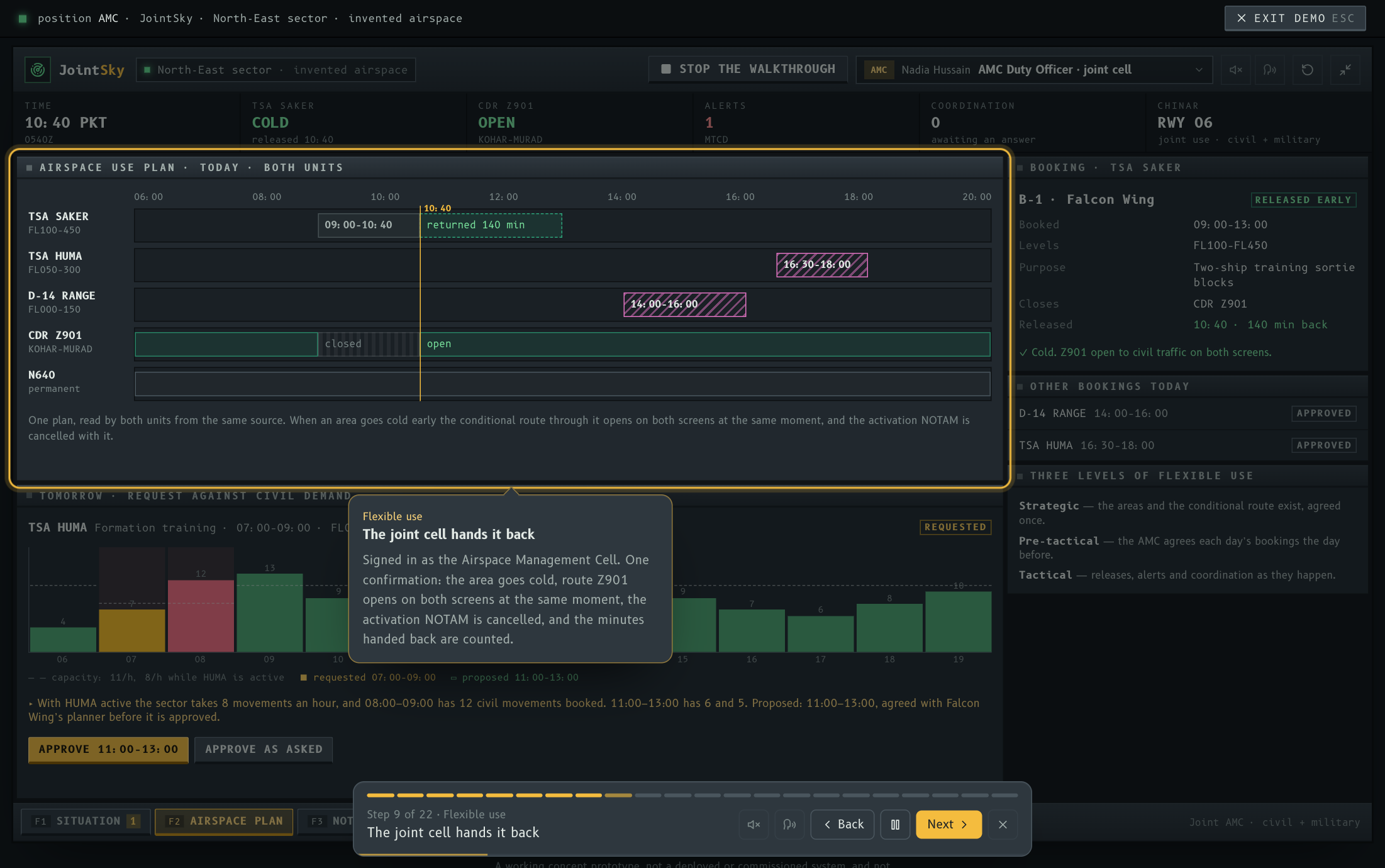Click the REQUESTED status badge
Viewport: 1385px width, 868px height.
955,527
